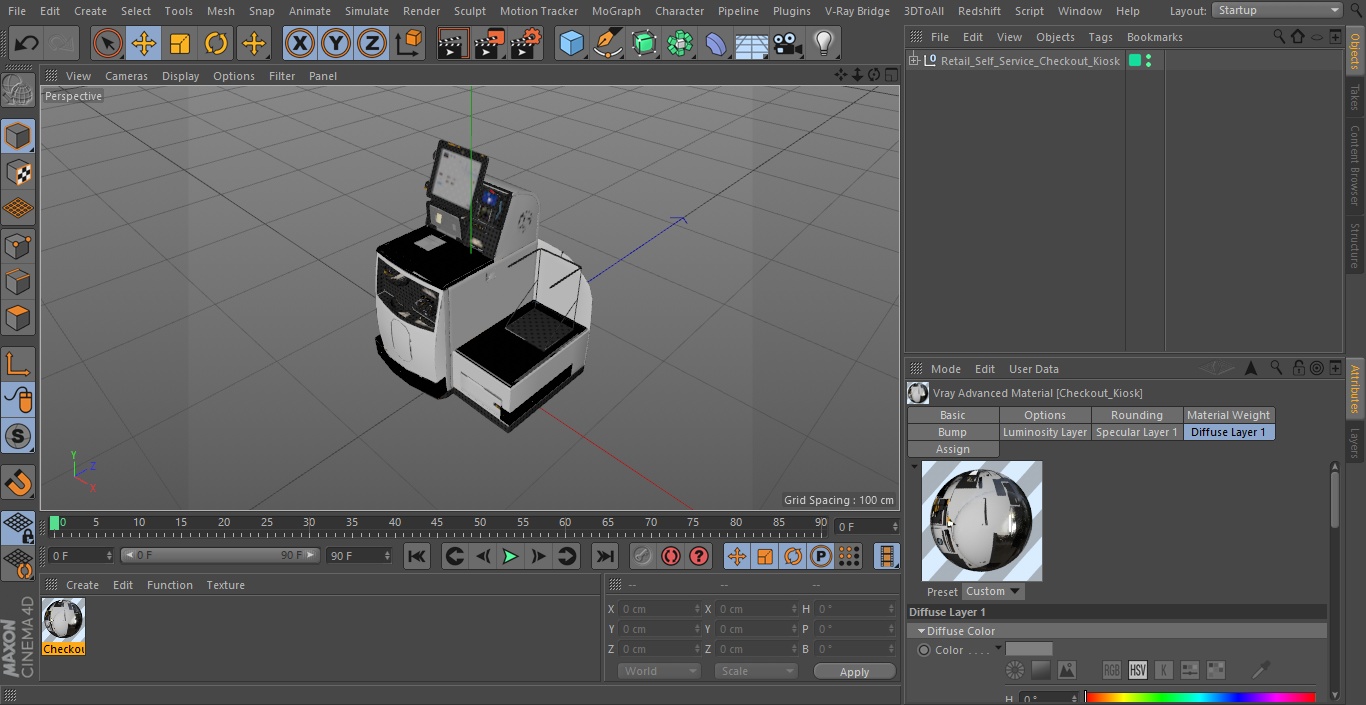Add a Light object
The width and height of the screenshot is (1366, 705).
coord(824,43)
